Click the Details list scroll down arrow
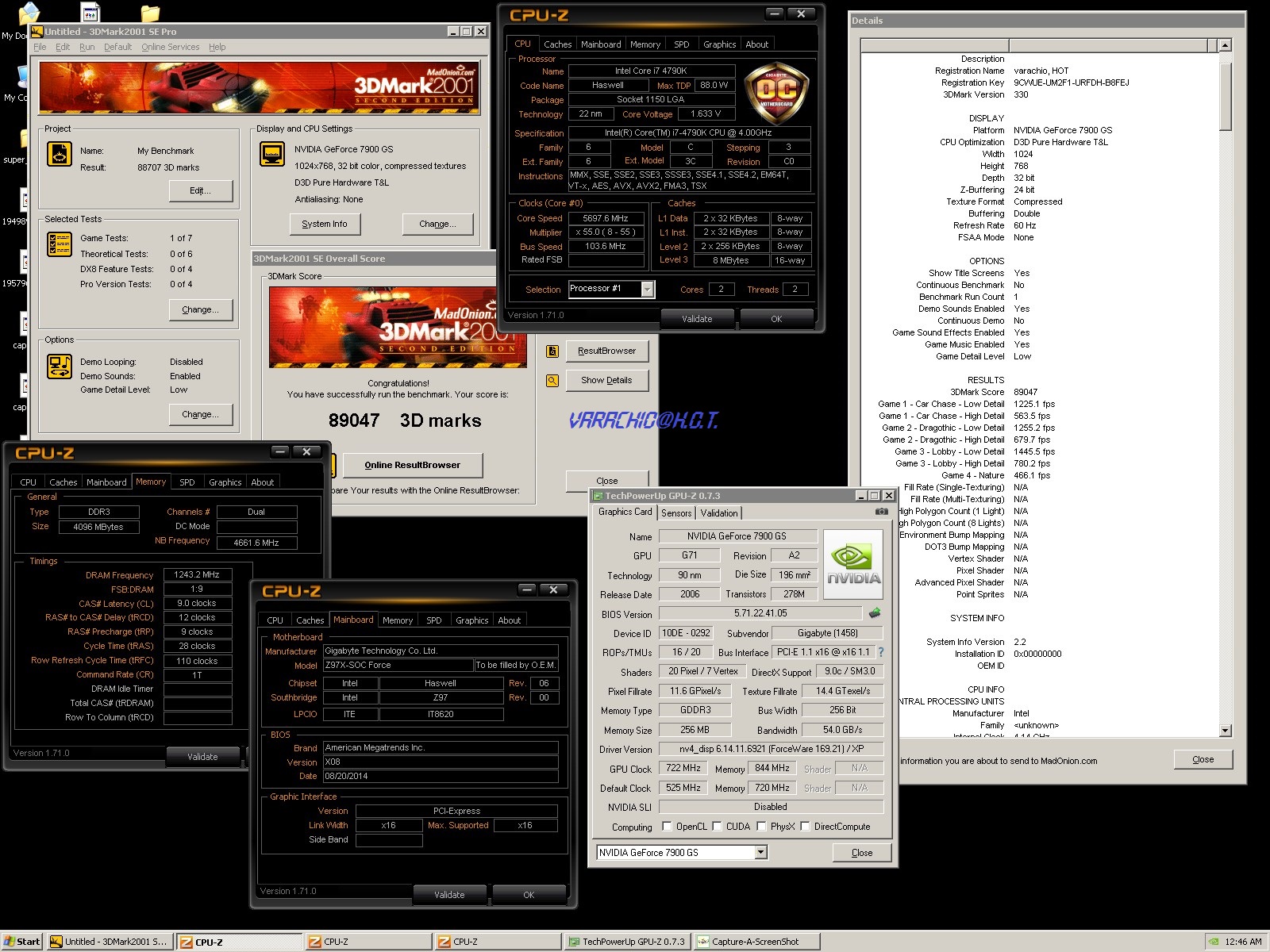The image size is (1270, 952). click(1226, 731)
